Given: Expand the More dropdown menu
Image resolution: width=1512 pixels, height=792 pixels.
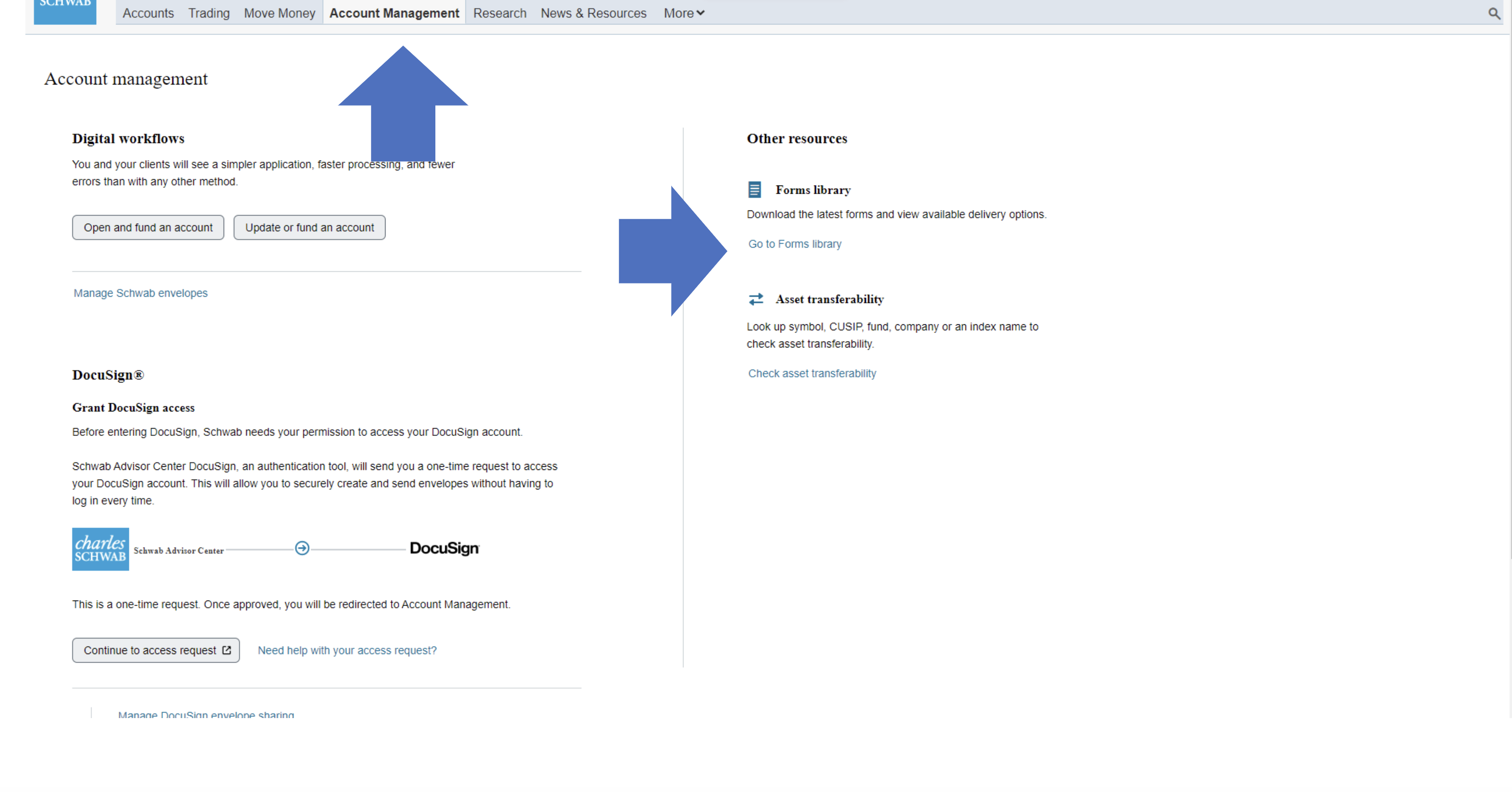Looking at the screenshot, I should [x=683, y=13].
